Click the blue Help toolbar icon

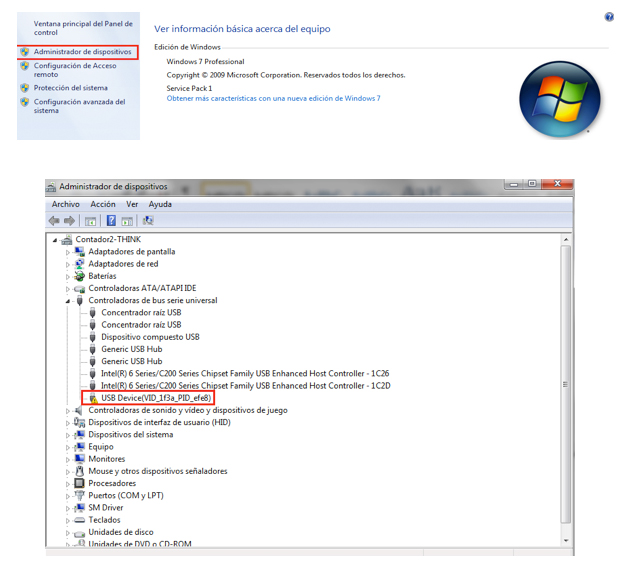click(x=111, y=221)
